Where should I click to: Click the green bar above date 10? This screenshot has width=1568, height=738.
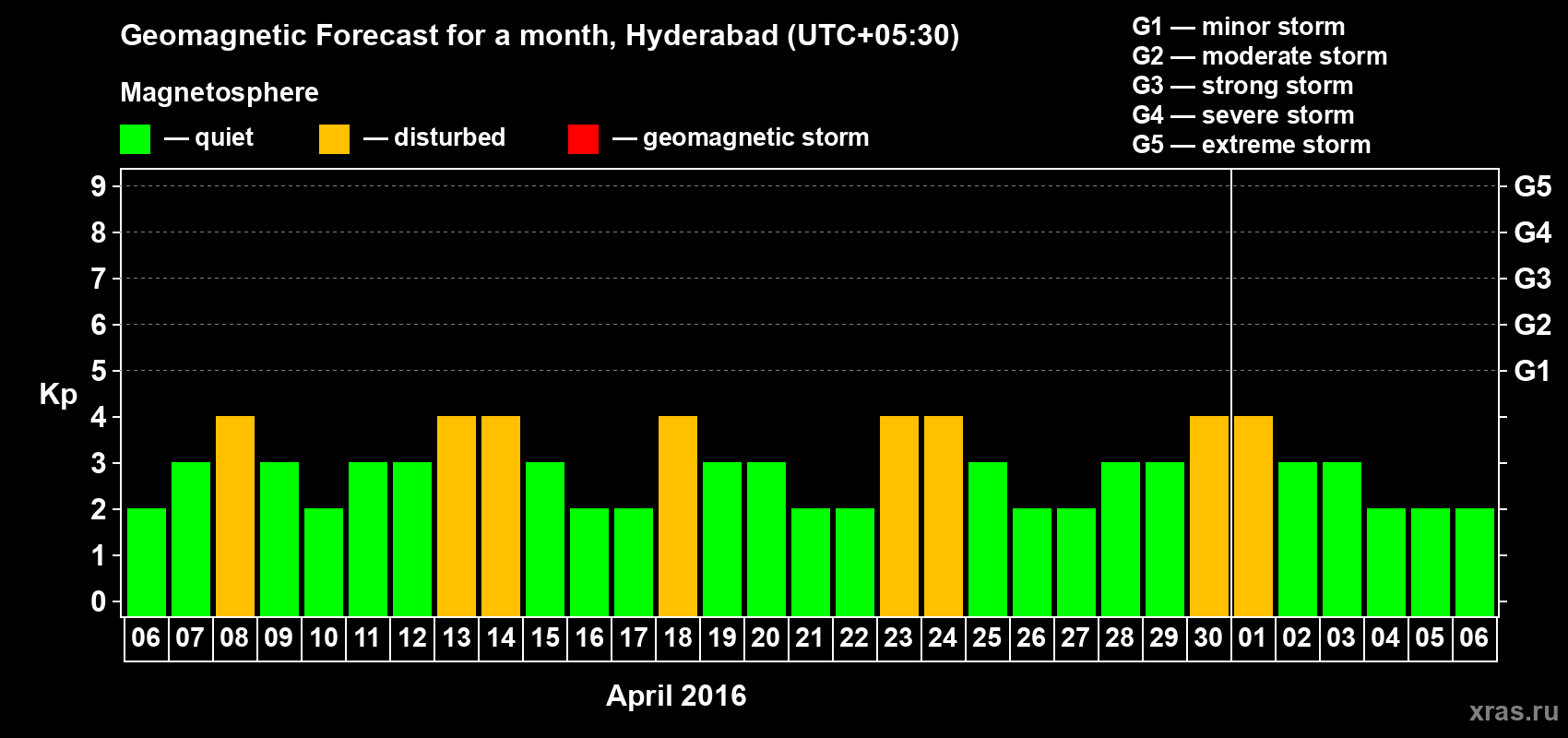pyautogui.click(x=324, y=563)
